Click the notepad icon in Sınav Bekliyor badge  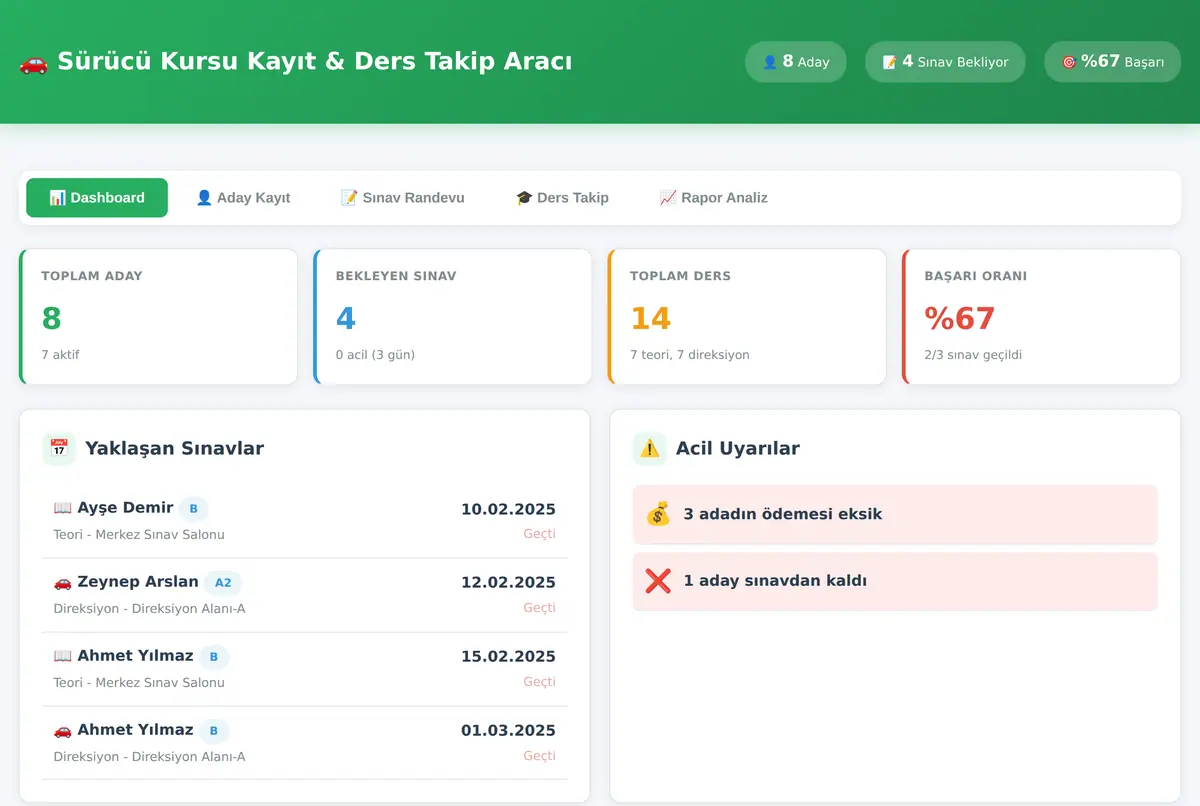coord(890,62)
